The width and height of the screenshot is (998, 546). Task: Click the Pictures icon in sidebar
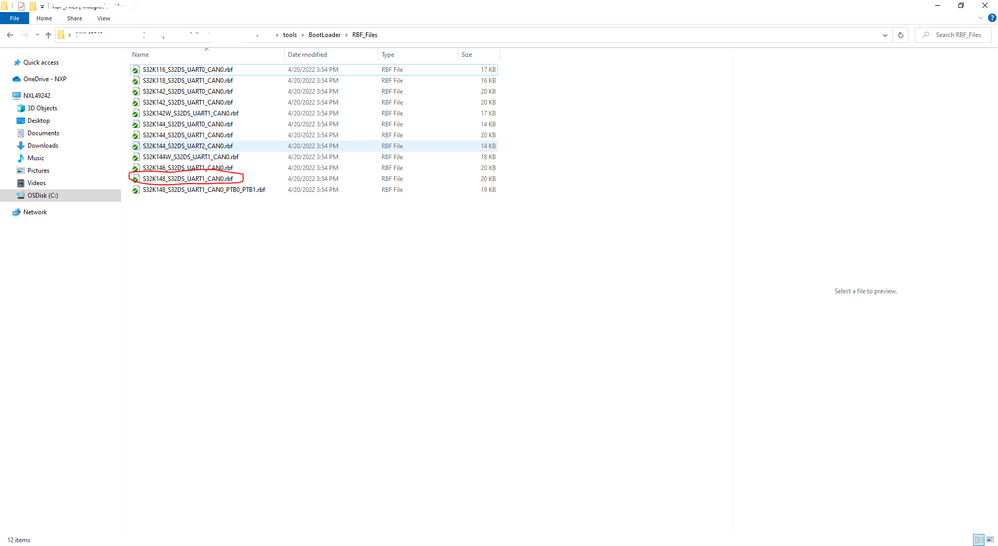(21, 171)
